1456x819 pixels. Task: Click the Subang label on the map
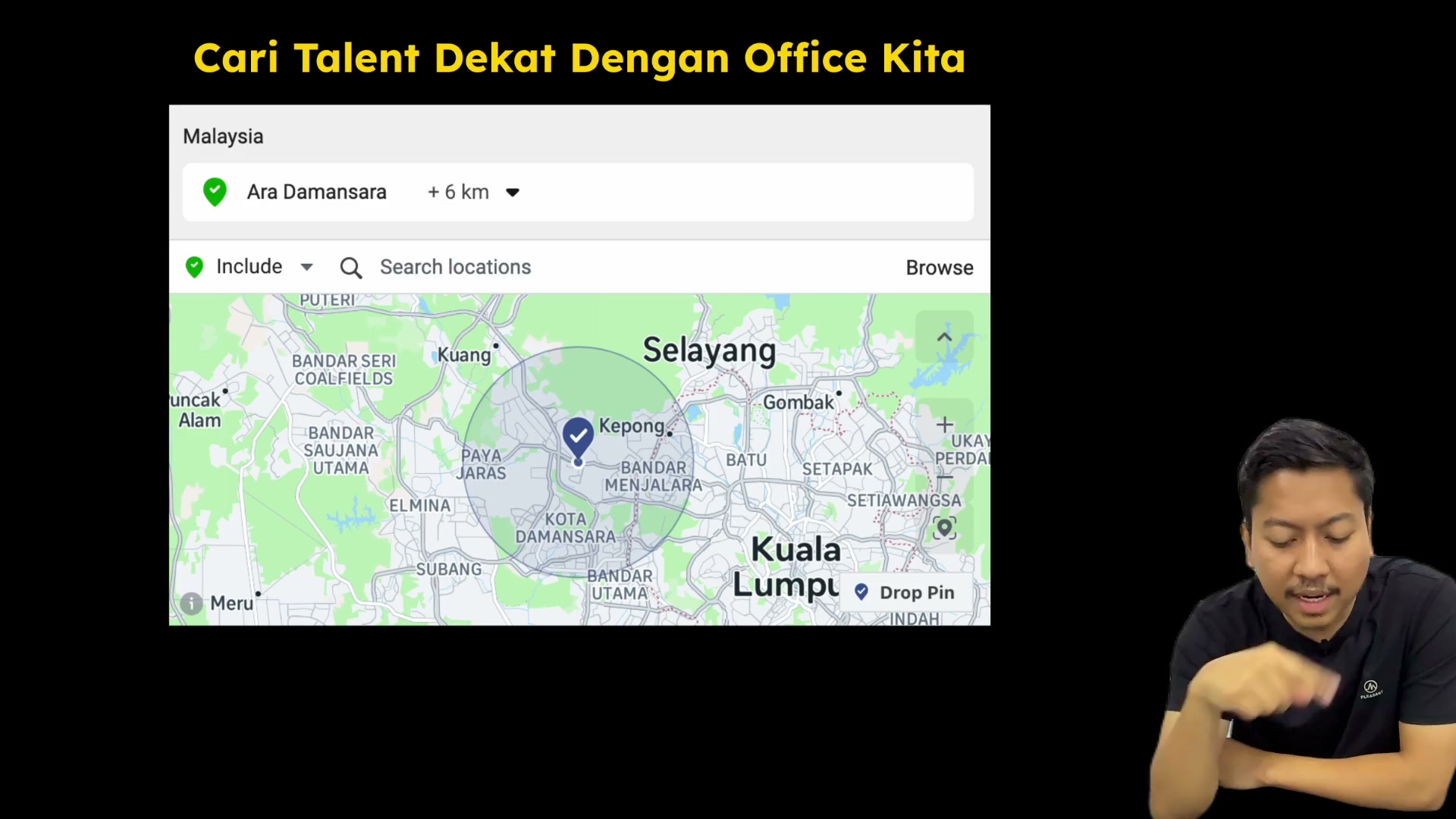(448, 570)
